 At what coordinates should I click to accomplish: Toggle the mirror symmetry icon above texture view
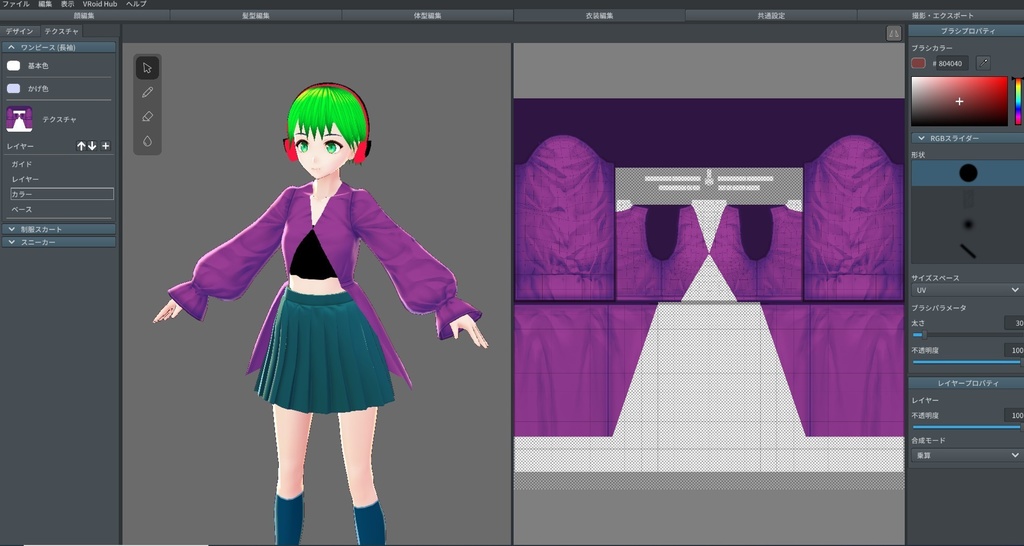[x=893, y=33]
